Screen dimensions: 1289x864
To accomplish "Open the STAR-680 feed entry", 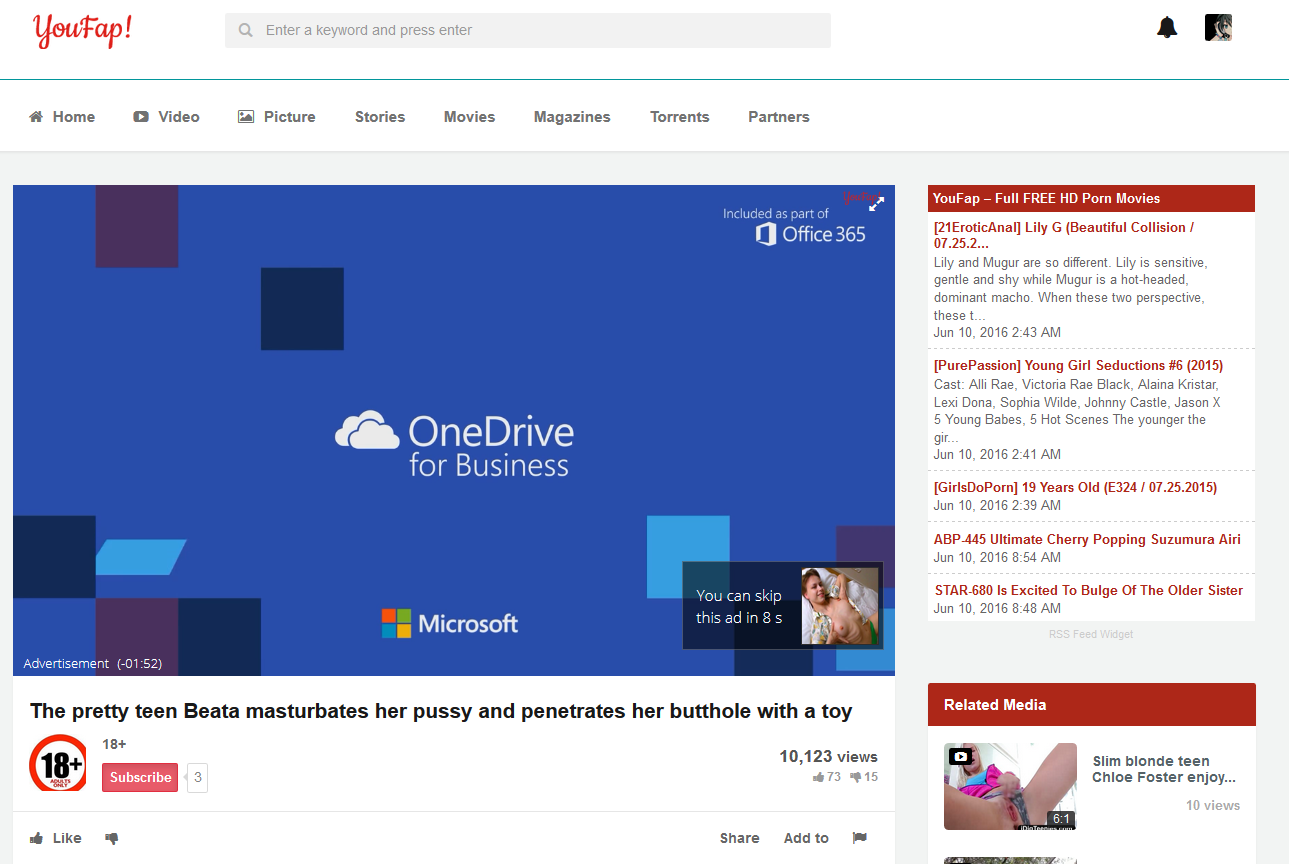I will 1089,590.
